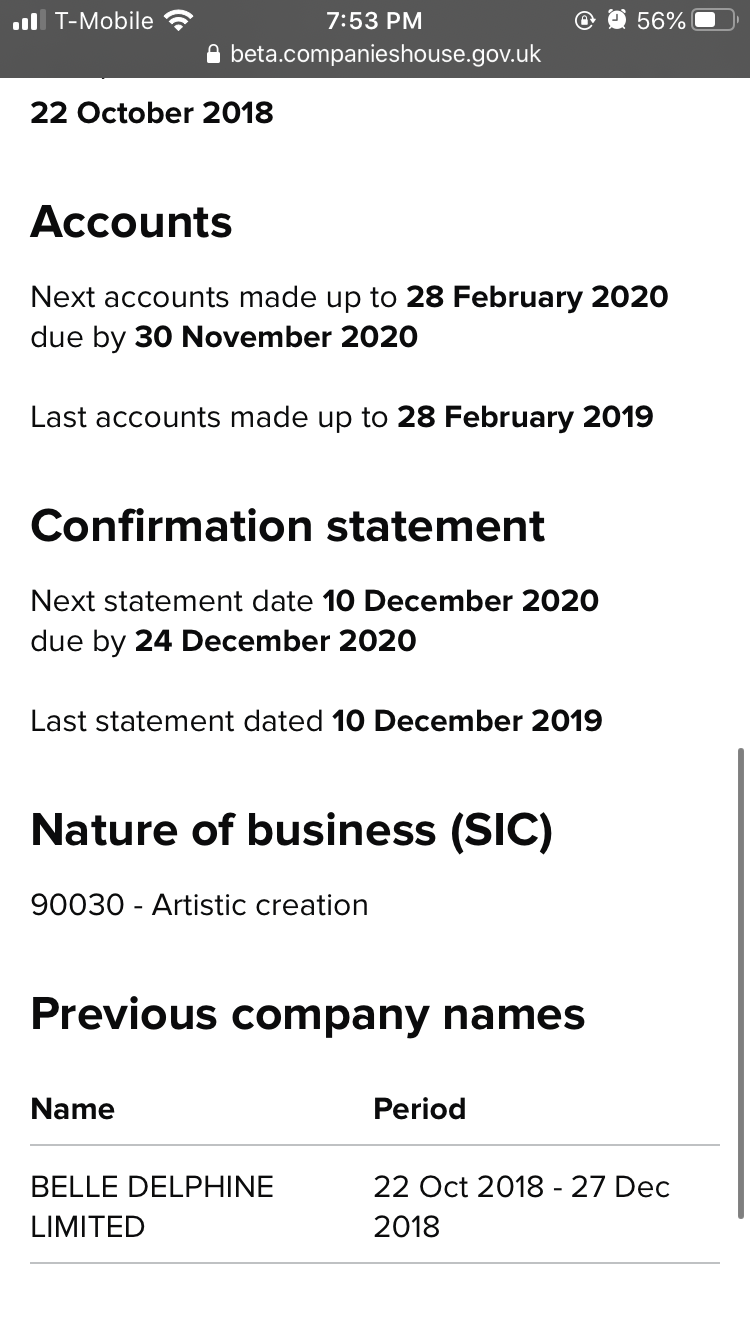Tap the alarm clock status icon
The height and width of the screenshot is (1334, 750).
pos(617,20)
